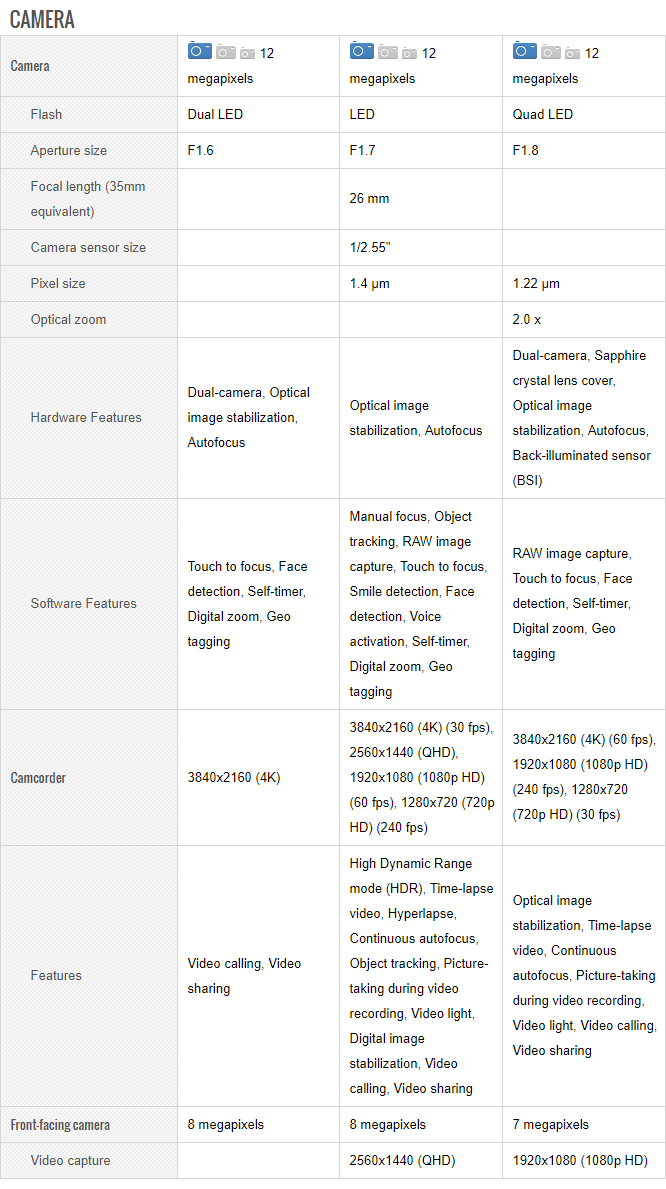666x1189 pixels.
Task: Click the smallest gray camera icon in the F1.7 column
Action: (x=409, y=53)
